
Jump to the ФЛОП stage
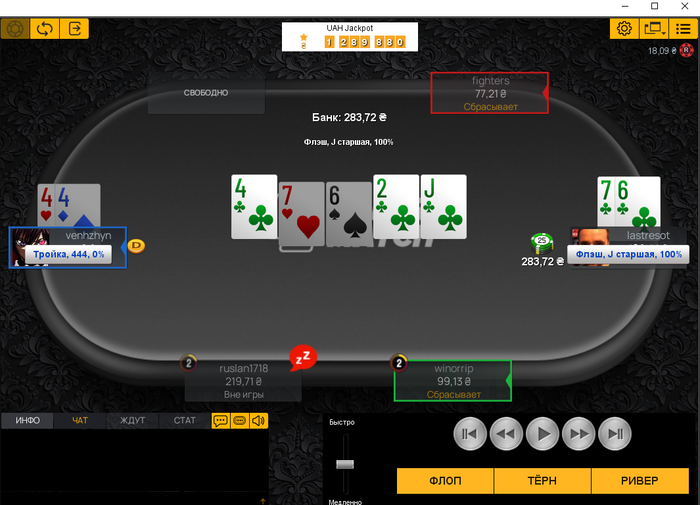click(445, 481)
